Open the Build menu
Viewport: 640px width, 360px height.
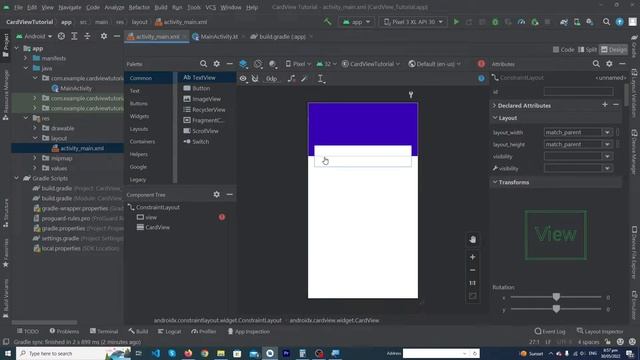tap(161, 7)
